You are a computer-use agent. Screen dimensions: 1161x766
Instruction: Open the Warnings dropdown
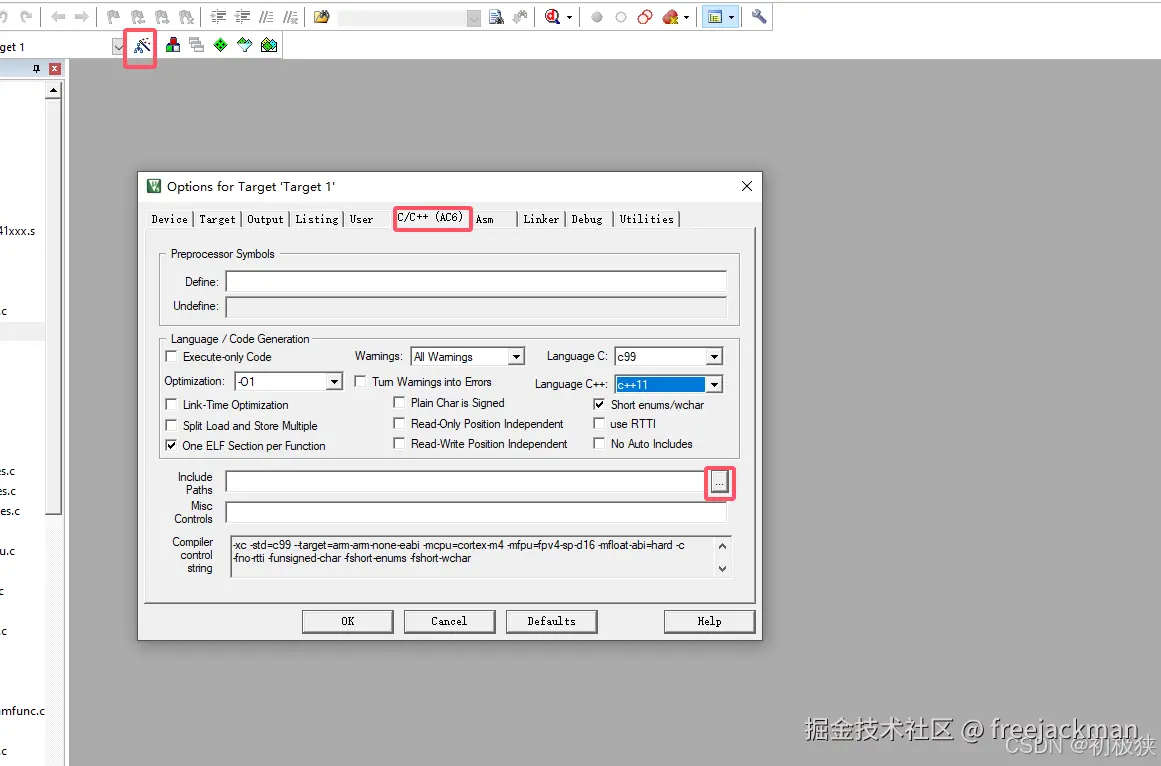point(516,357)
